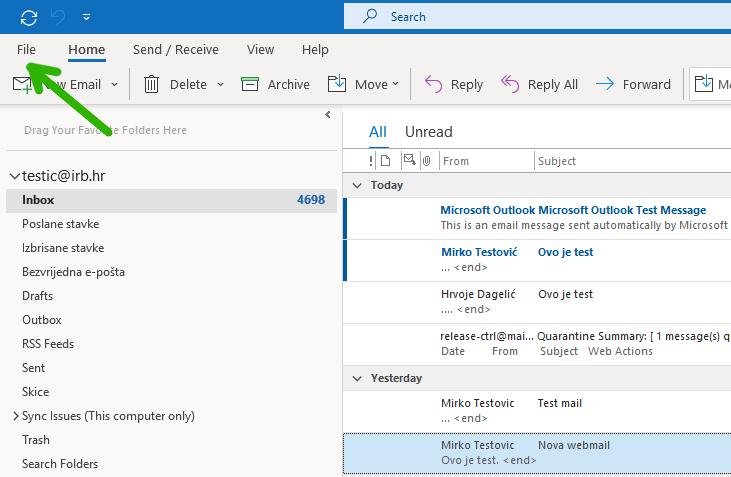Open the Move dropdown arrow
This screenshot has width=731, height=477.
click(x=395, y=84)
